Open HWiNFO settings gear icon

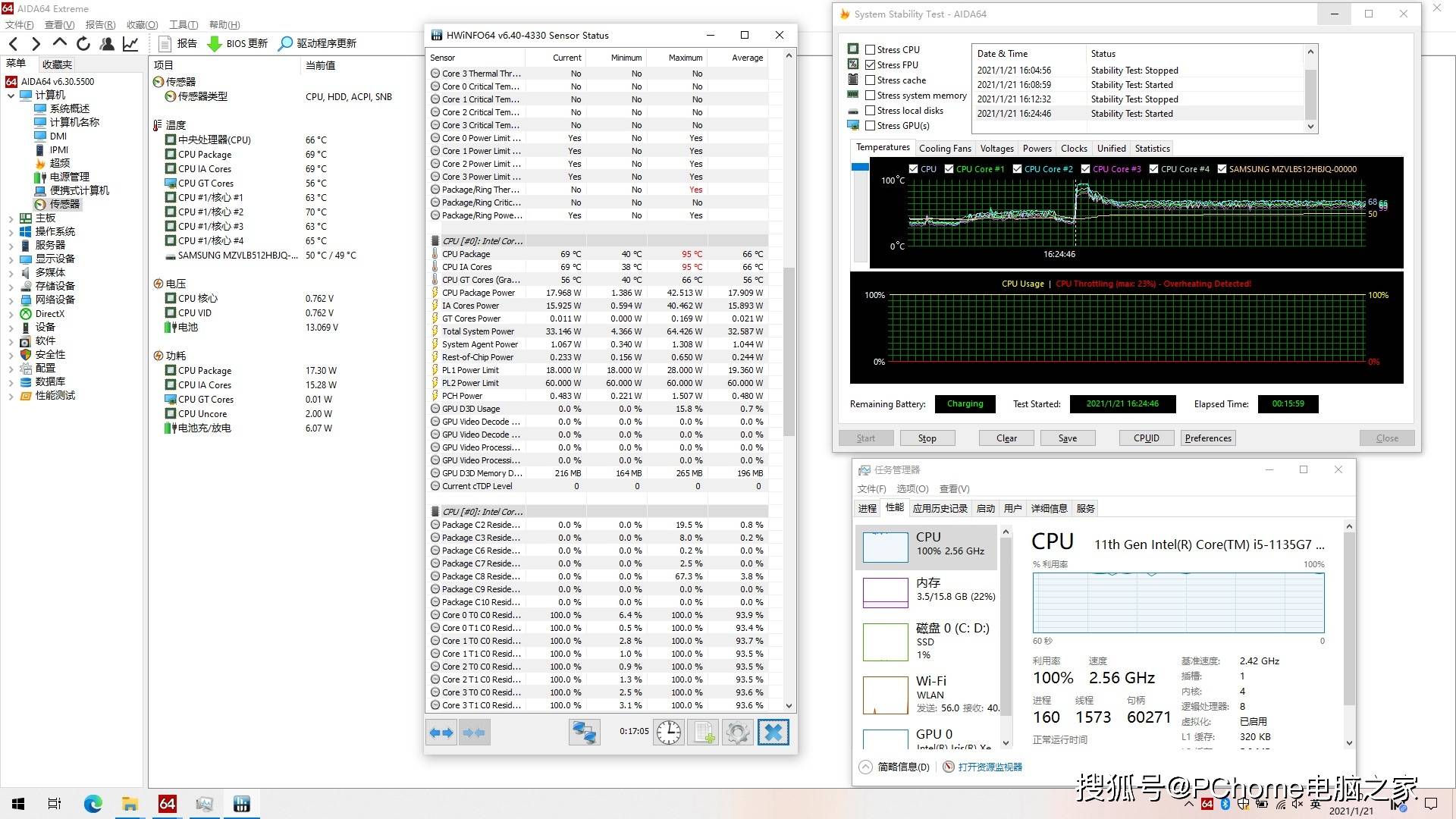[738, 733]
